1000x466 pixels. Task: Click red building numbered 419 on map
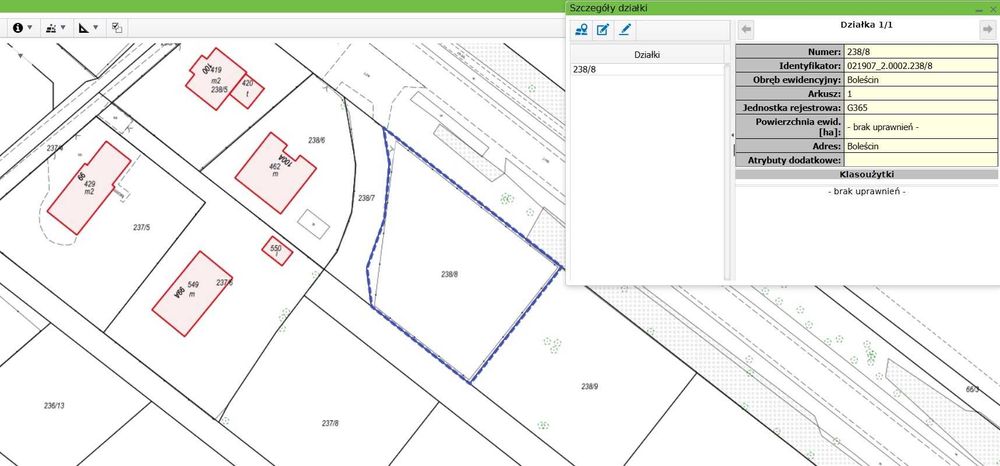(x=216, y=78)
